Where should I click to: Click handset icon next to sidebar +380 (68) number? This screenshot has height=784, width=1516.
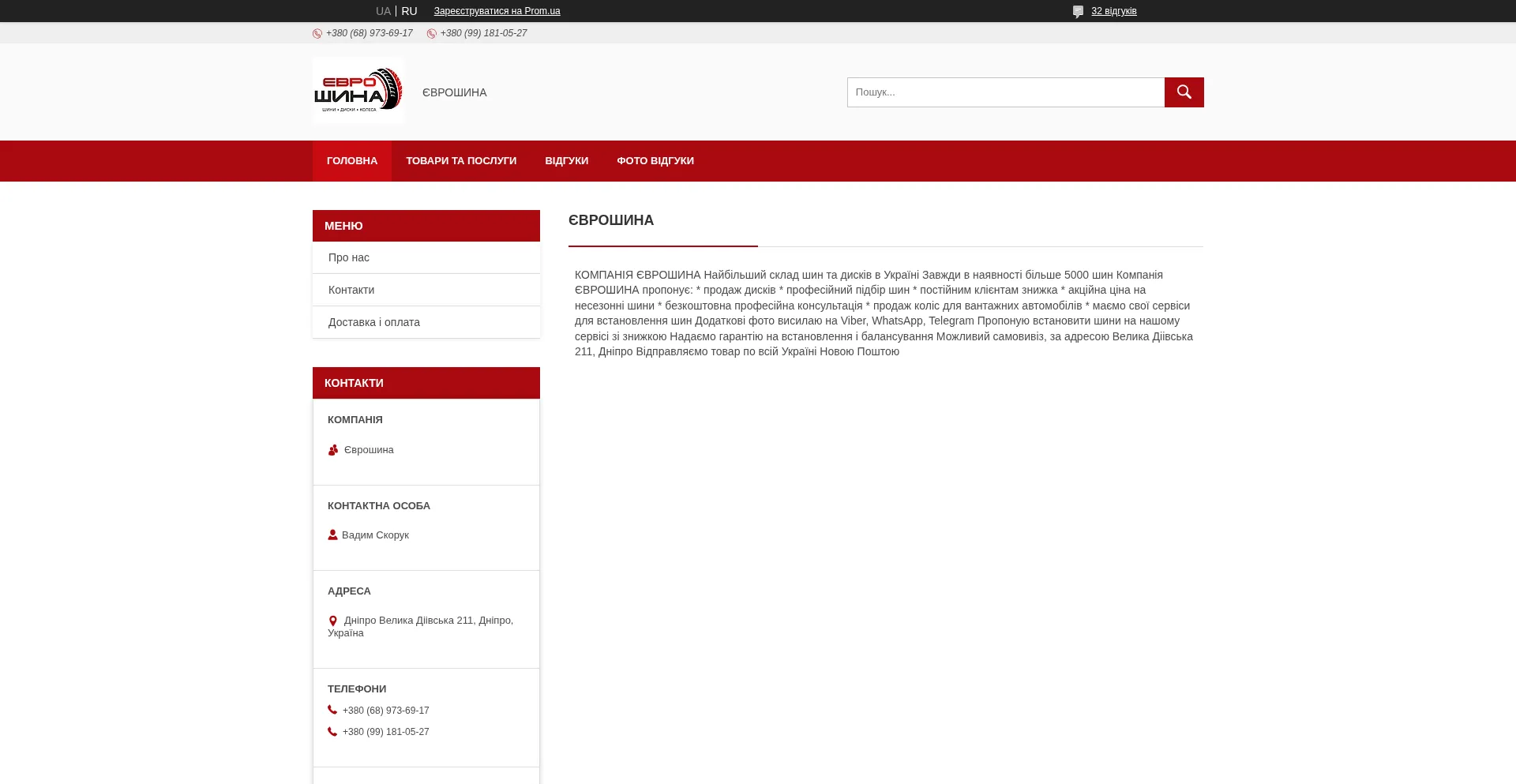tap(332, 711)
